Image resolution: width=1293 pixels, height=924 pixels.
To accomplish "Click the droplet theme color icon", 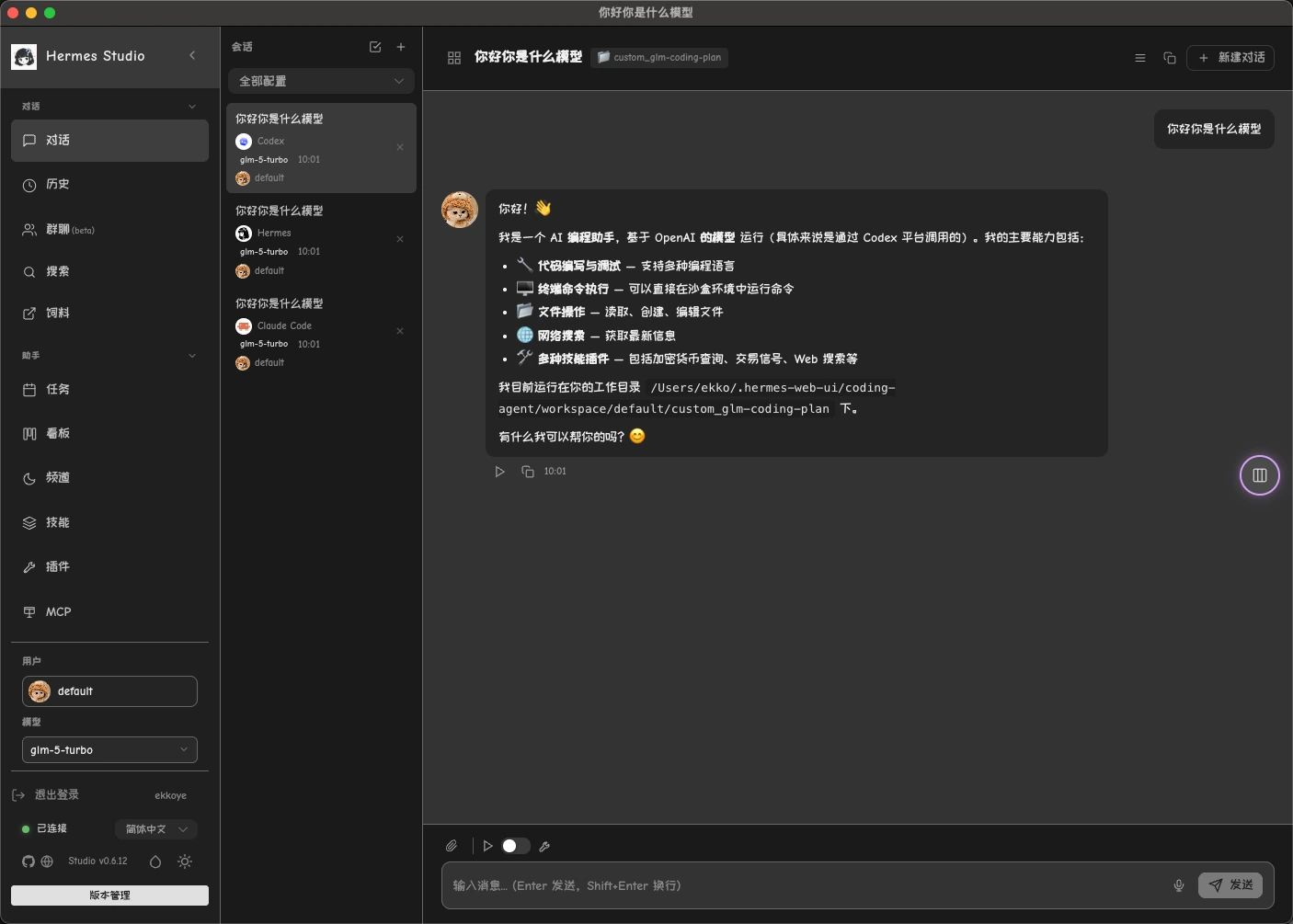I will tap(155, 861).
